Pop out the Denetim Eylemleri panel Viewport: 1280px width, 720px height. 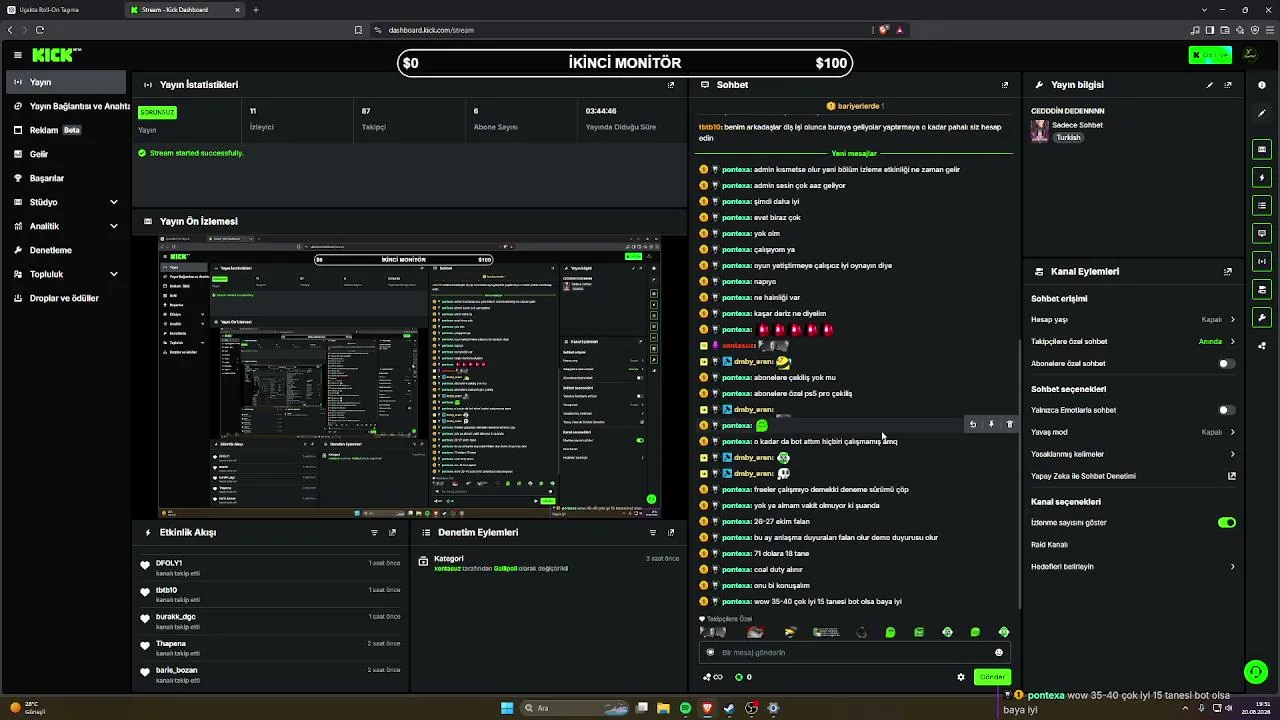click(x=671, y=532)
